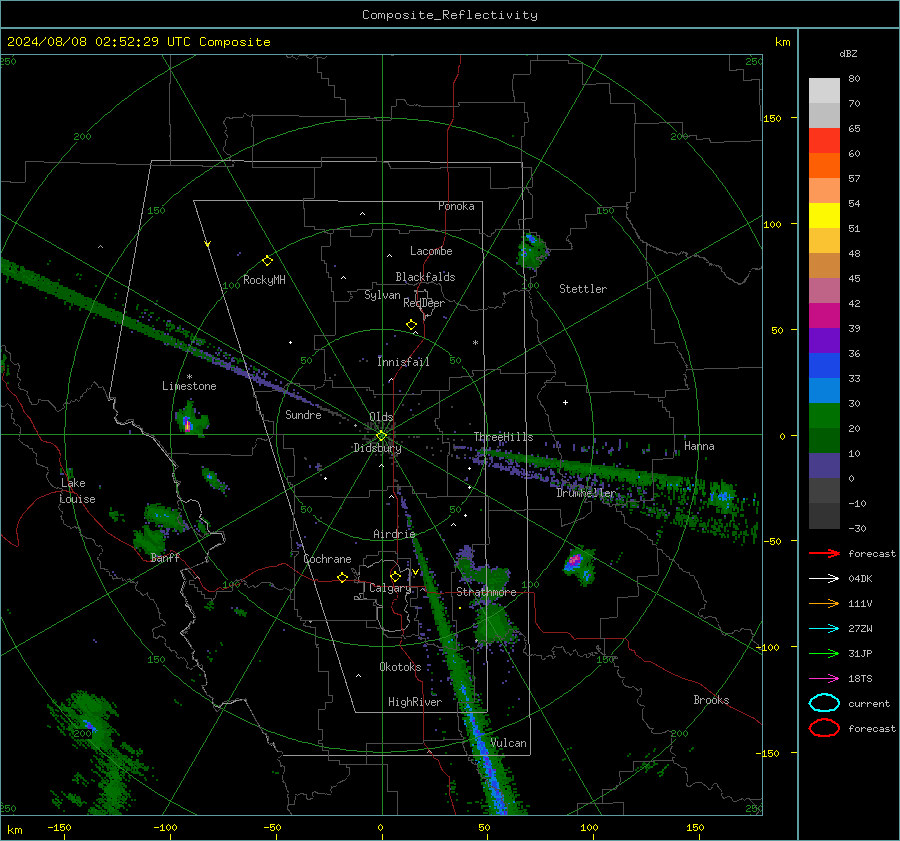Click the Drumheller city label
This screenshot has width=900, height=841.
coord(585,493)
